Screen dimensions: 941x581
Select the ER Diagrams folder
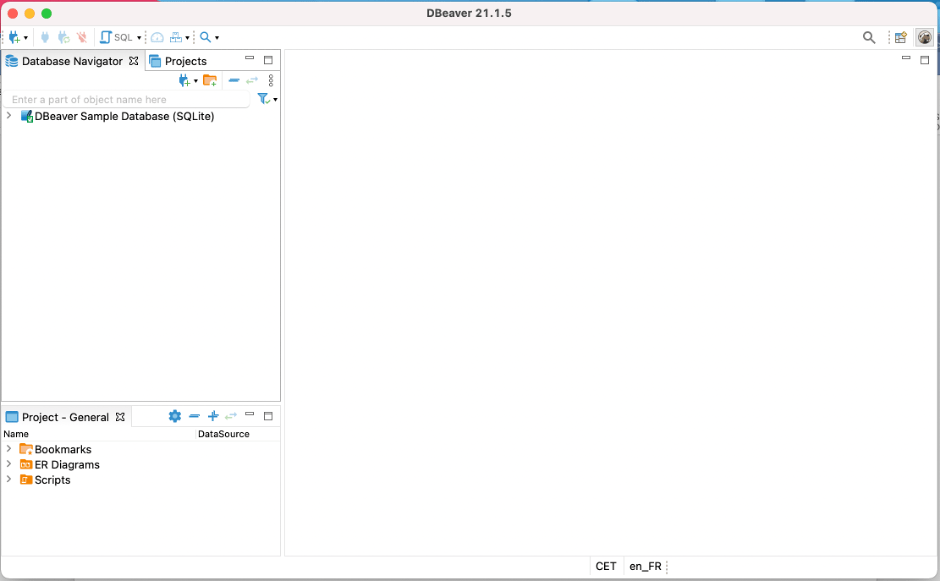[x=66, y=464]
